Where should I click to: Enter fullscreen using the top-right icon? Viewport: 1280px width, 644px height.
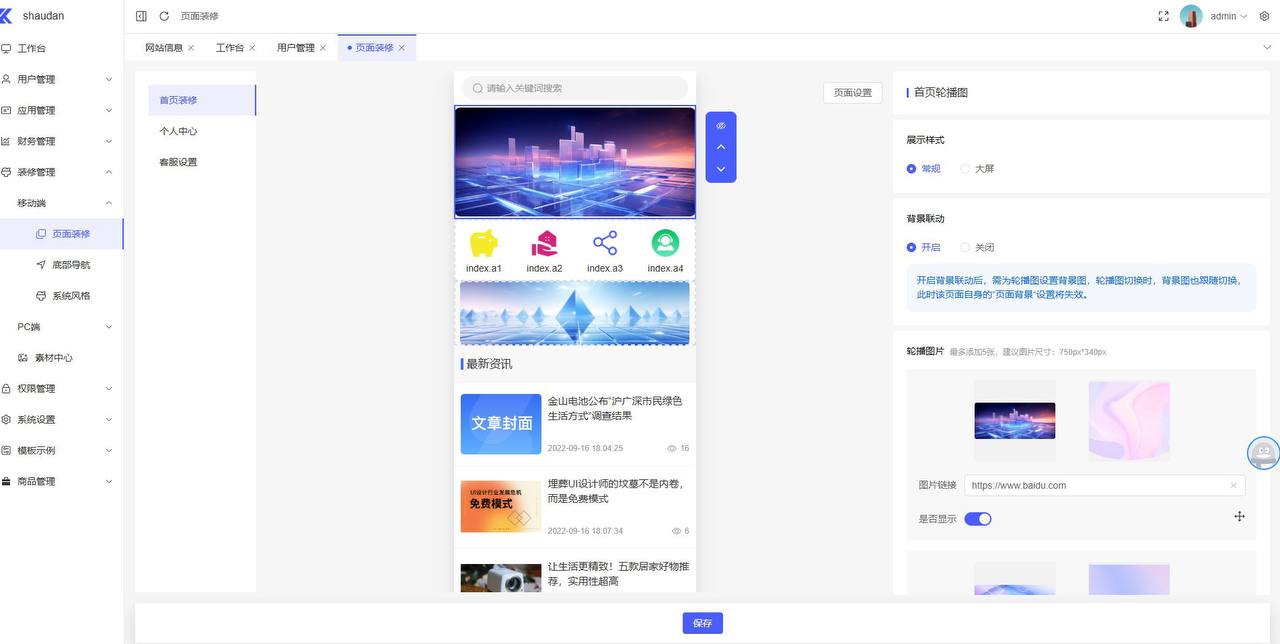1163,16
